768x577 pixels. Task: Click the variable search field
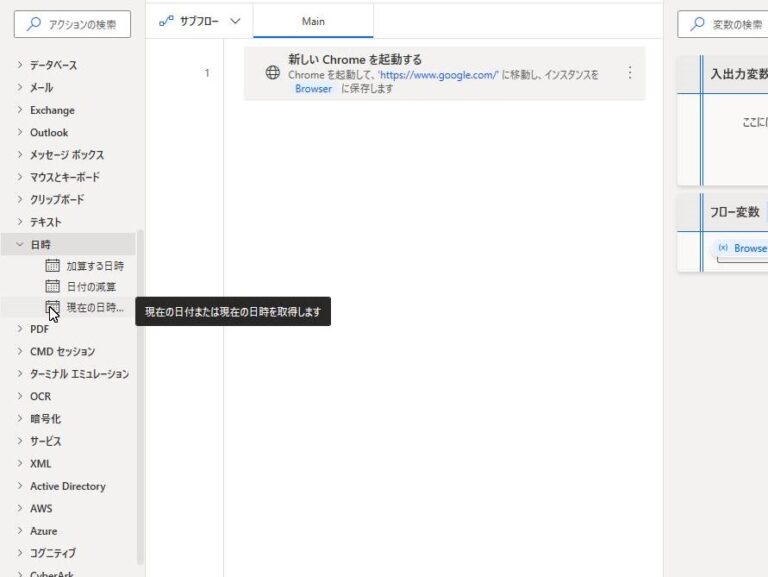coord(723,24)
